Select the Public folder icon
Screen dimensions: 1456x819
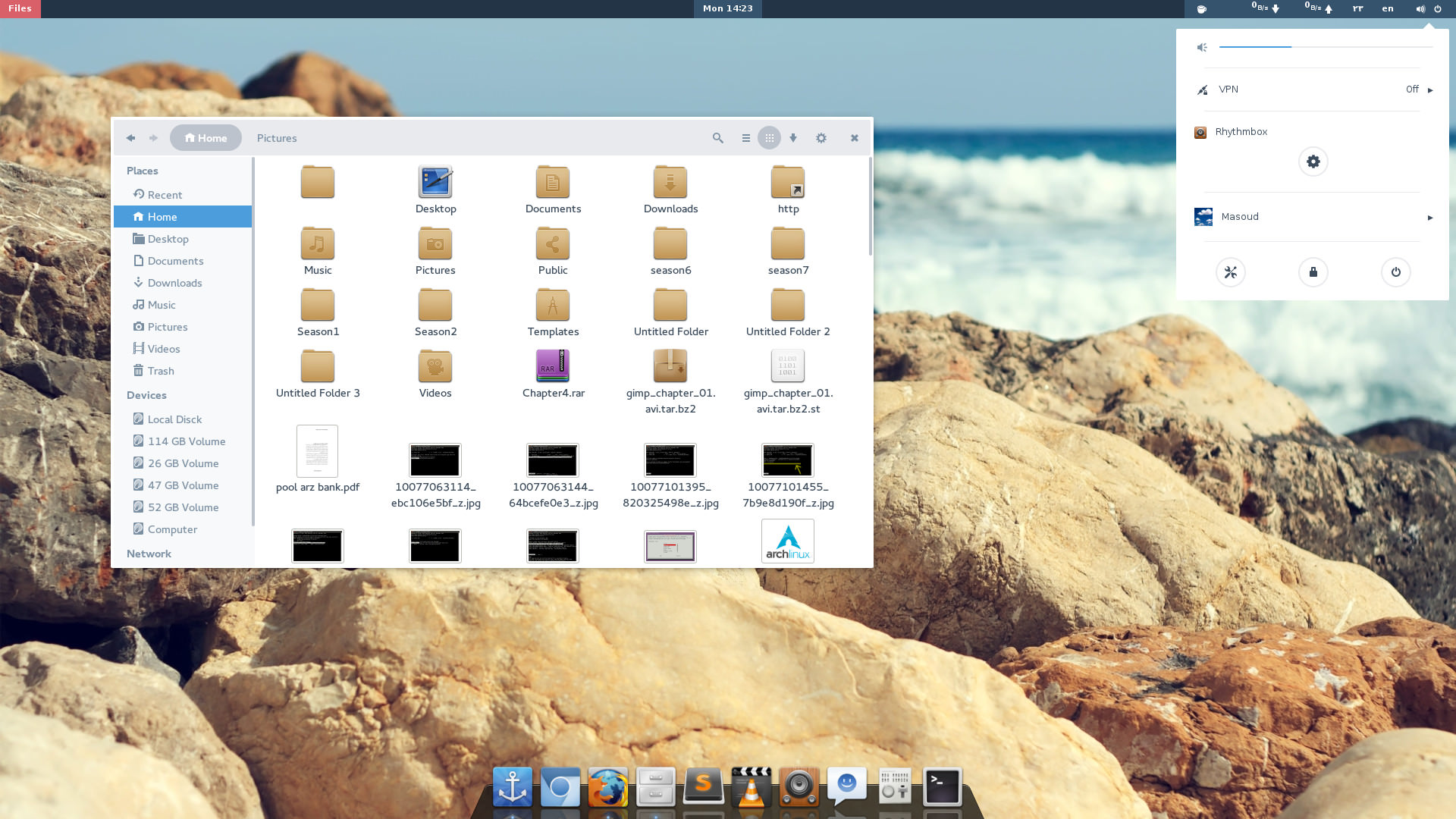[553, 243]
